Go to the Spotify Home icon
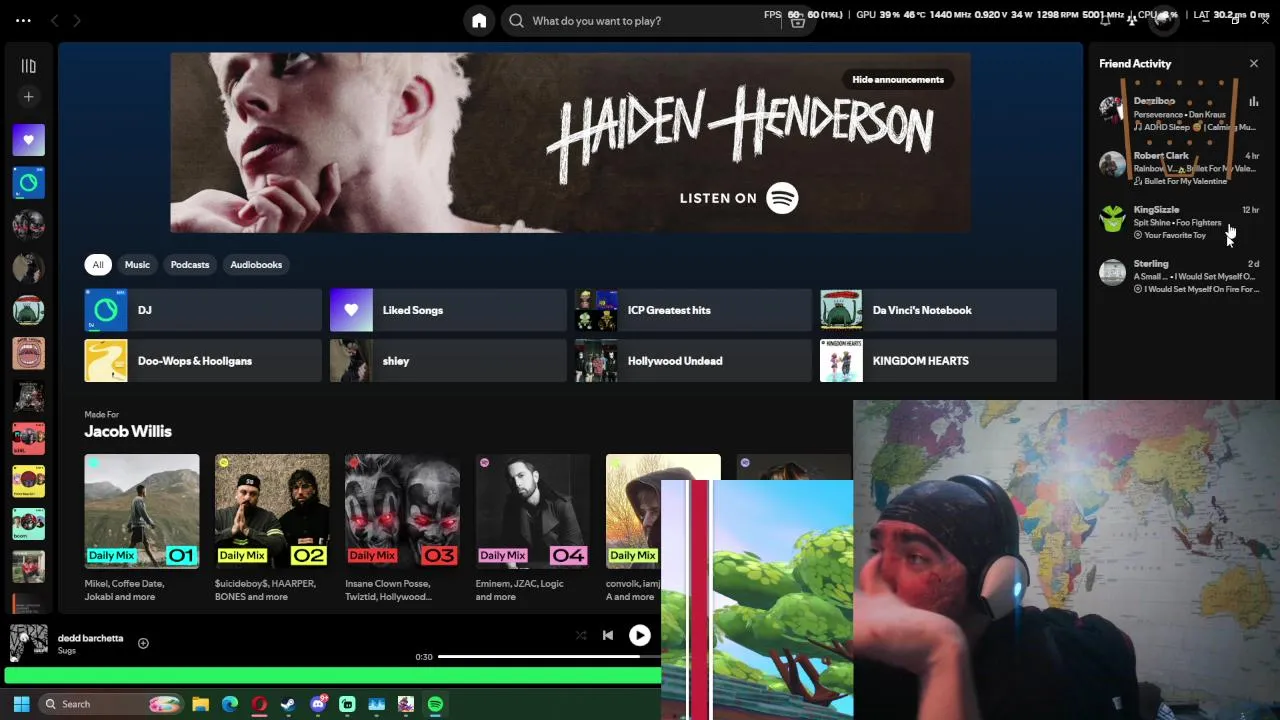Screen dimensions: 1280x720 coord(479,21)
